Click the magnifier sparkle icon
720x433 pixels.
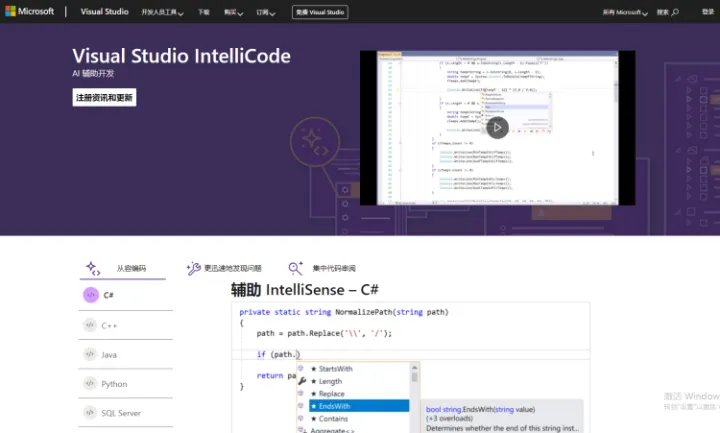[296, 268]
